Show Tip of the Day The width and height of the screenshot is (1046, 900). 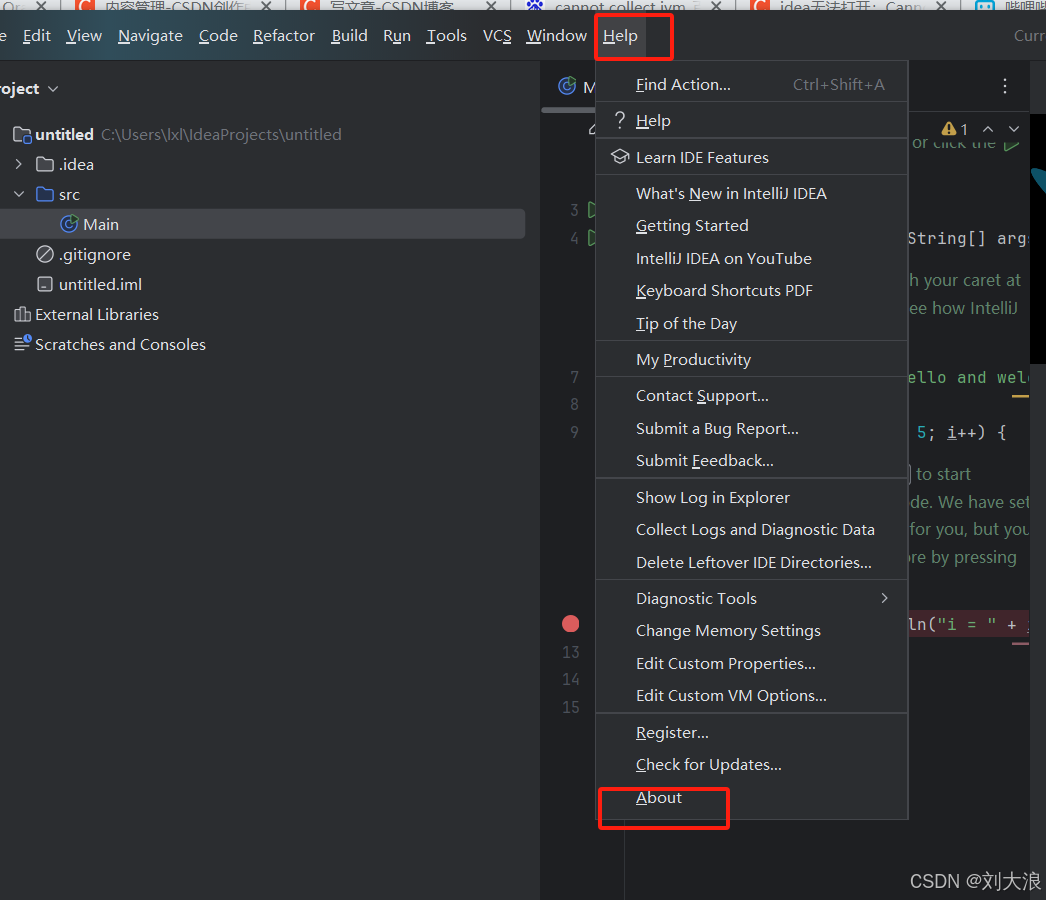coord(752,324)
